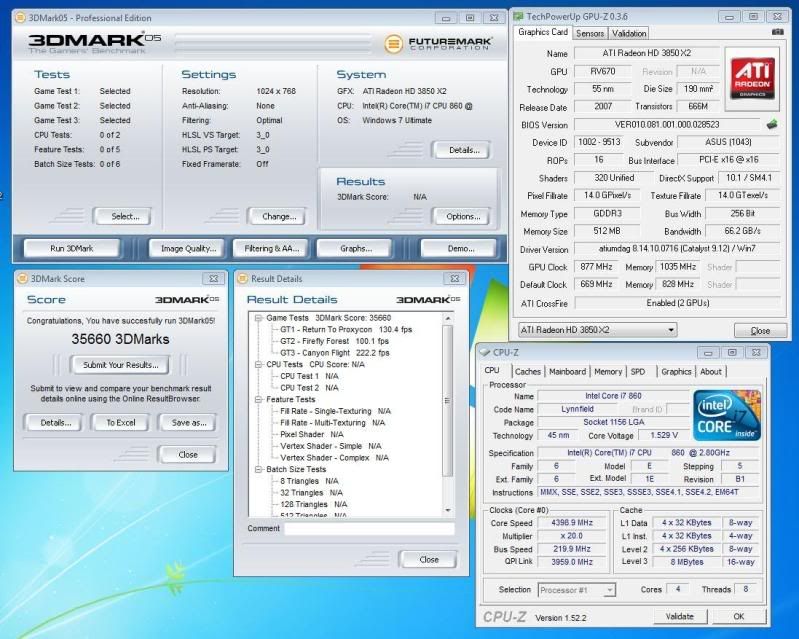
Task: Select GT1 - Return To Proxycon row
Action: click(346, 330)
